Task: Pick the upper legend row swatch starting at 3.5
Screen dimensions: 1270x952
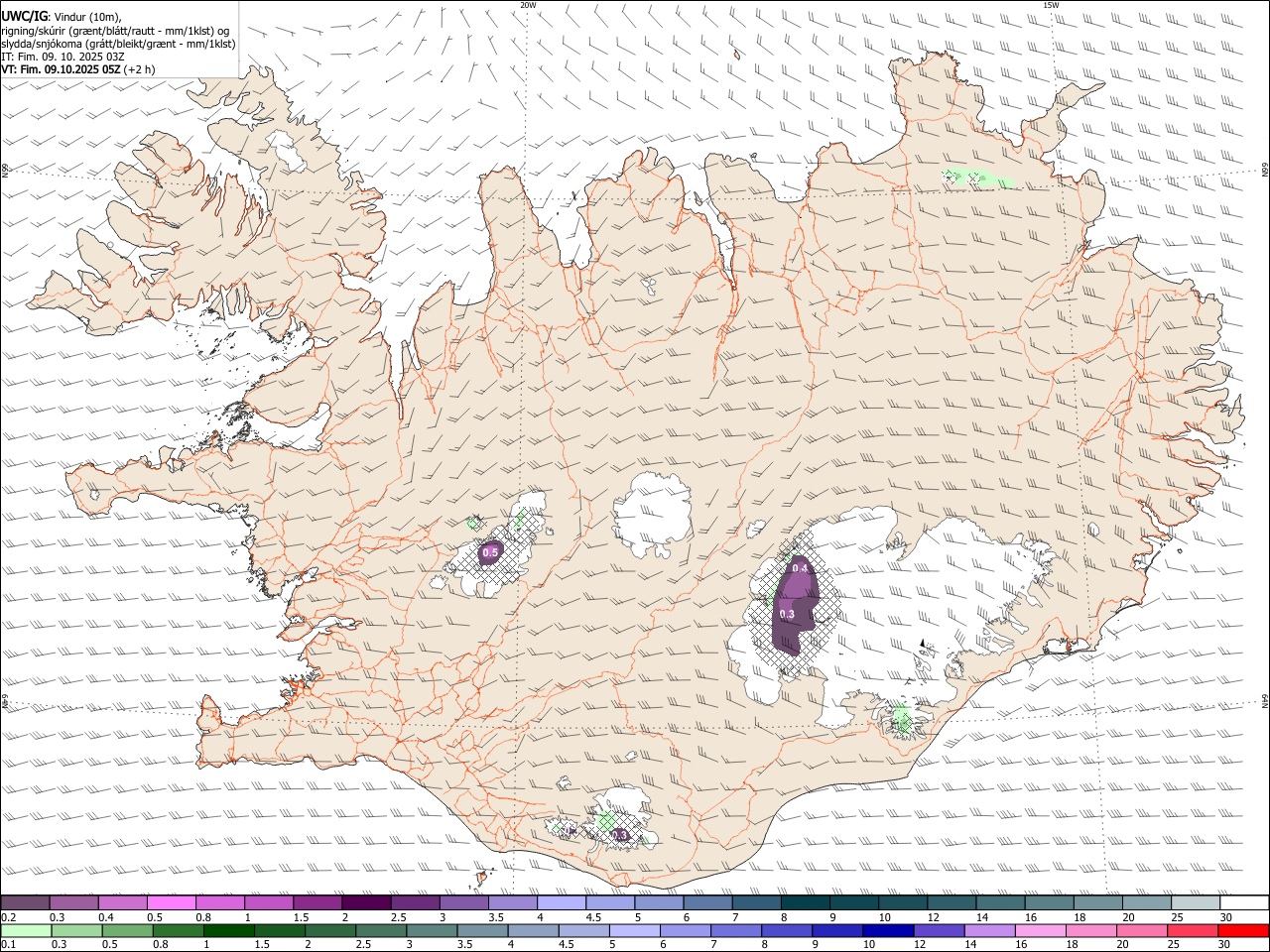Action: (512, 902)
